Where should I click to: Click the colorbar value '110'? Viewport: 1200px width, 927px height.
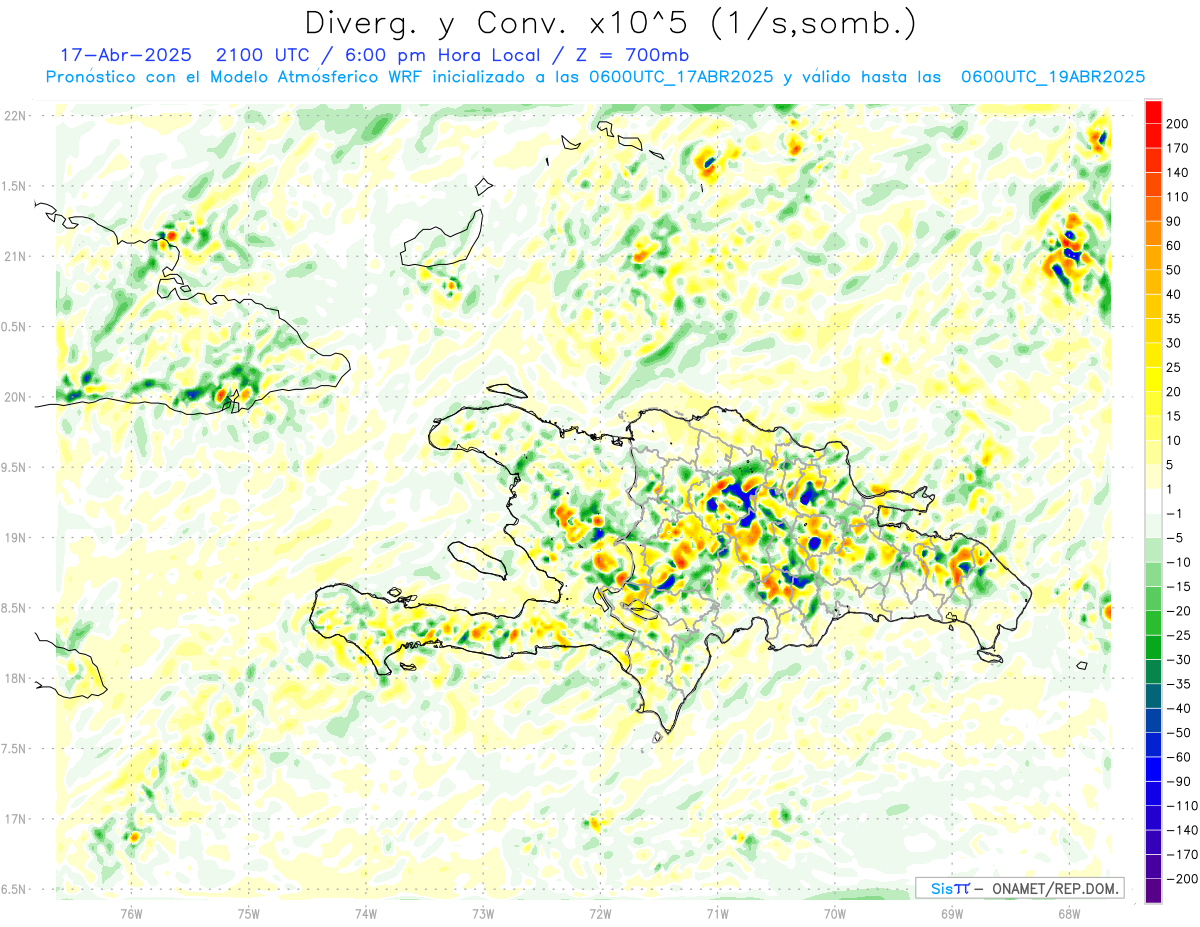pyautogui.click(x=1178, y=197)
